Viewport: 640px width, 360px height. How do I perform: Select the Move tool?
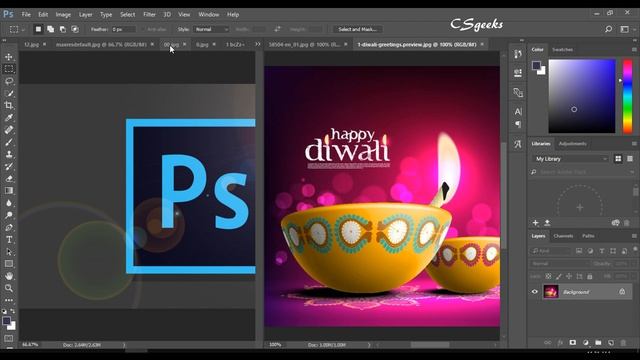pyautogui.click(x=9, y=57)
